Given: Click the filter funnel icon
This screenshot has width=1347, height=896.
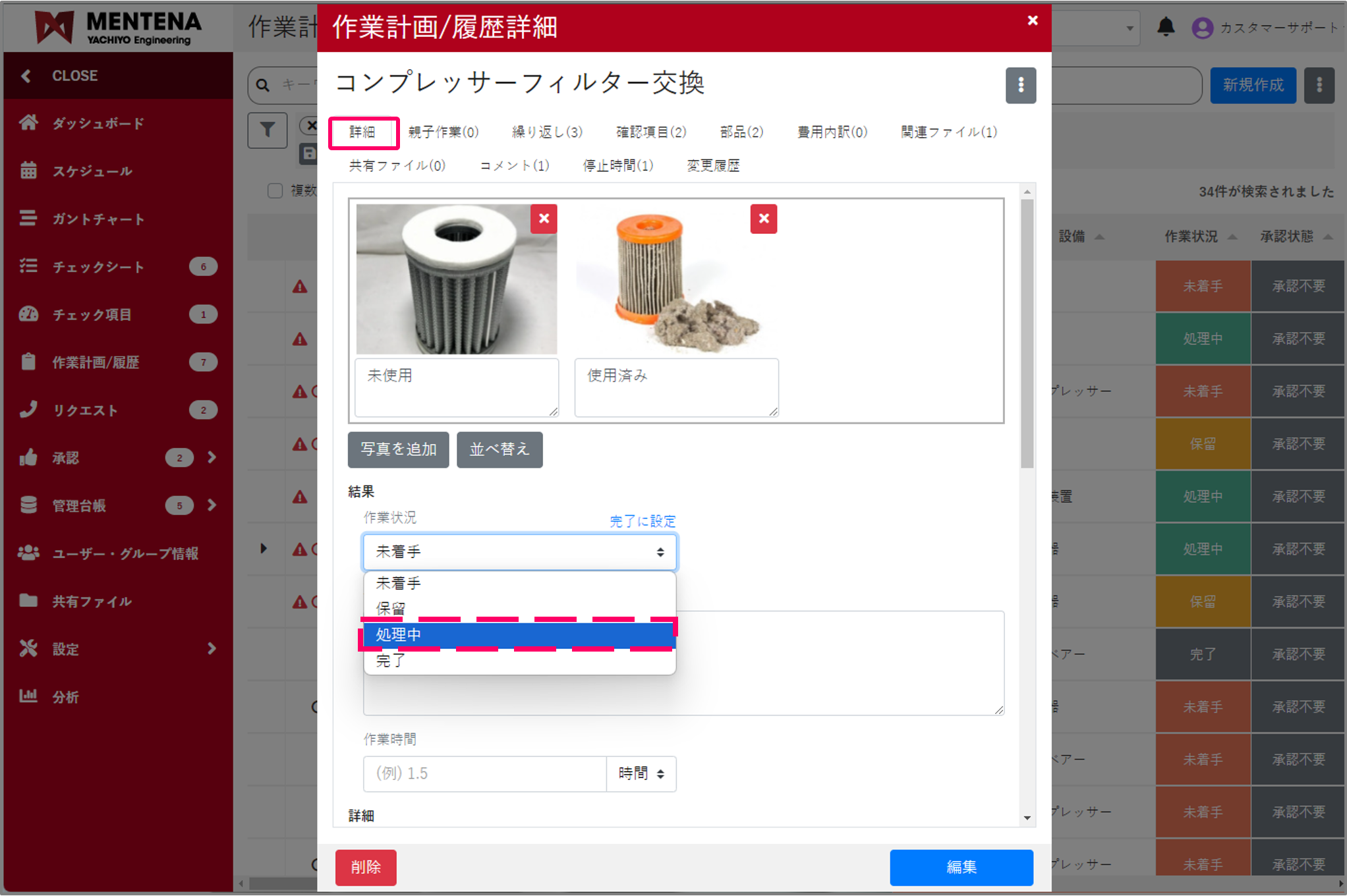Looking at the screenshot, I should coord(267,130).
